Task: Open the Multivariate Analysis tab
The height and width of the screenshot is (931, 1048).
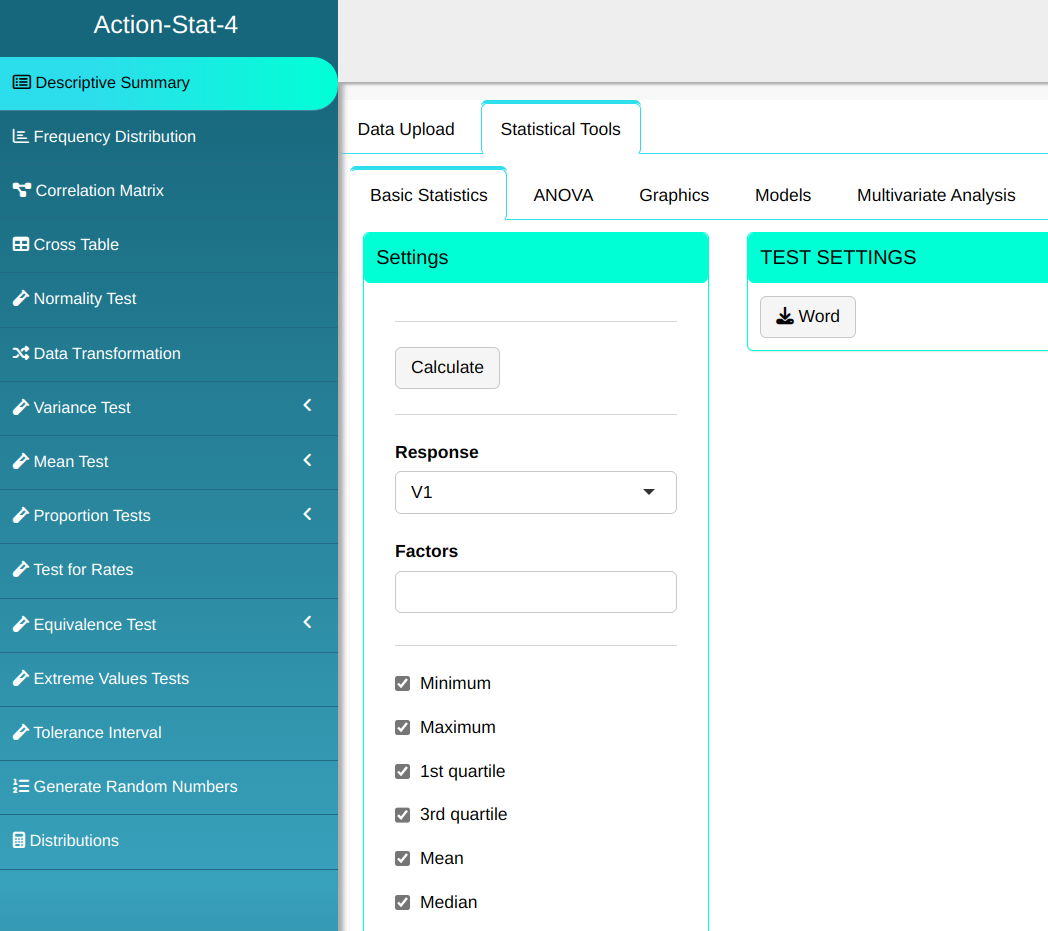Action: [935, 195]
